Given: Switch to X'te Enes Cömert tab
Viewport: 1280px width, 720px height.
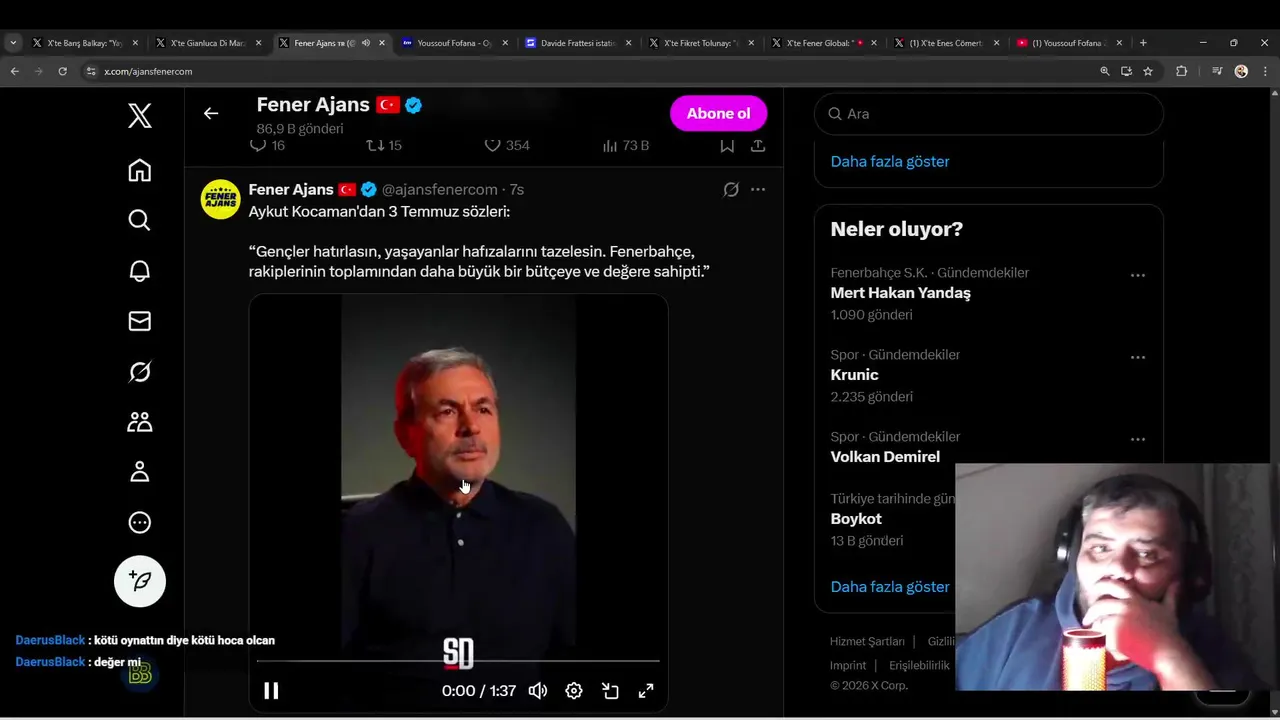Looking at the screenshot, I should pos(948,43).
